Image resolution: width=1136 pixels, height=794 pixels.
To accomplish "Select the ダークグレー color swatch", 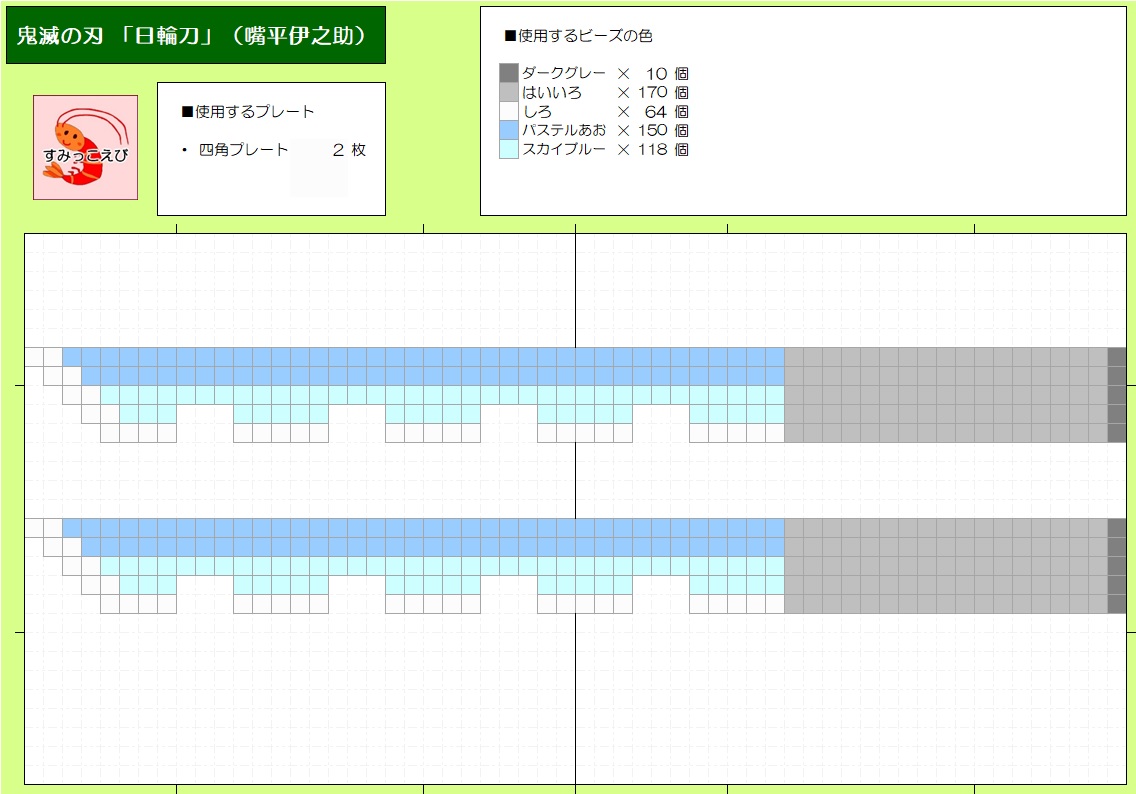I will point(509,73).
